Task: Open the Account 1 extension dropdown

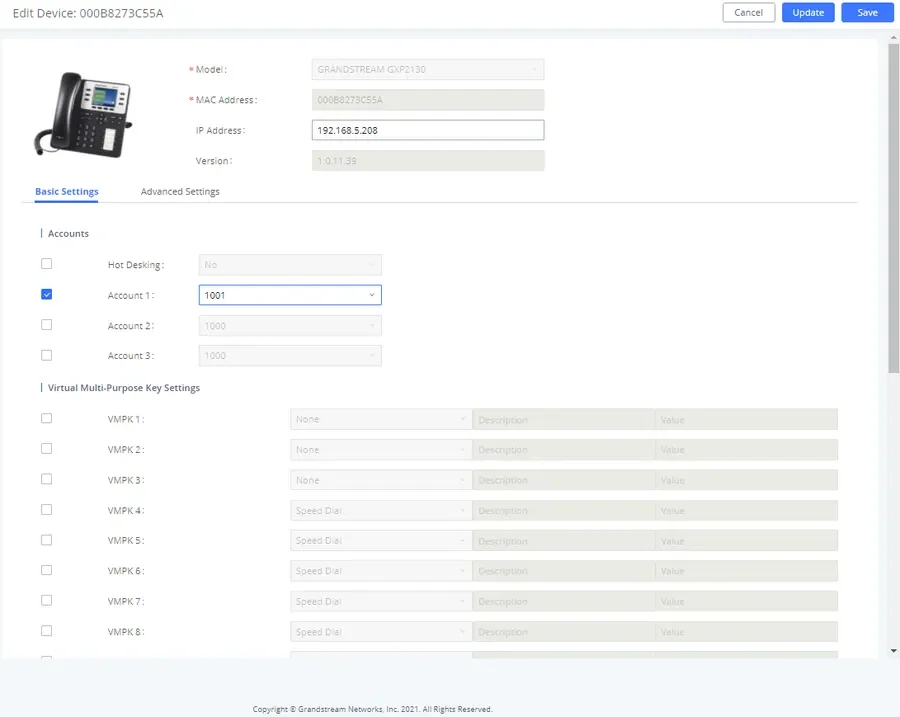Action: 290,295
